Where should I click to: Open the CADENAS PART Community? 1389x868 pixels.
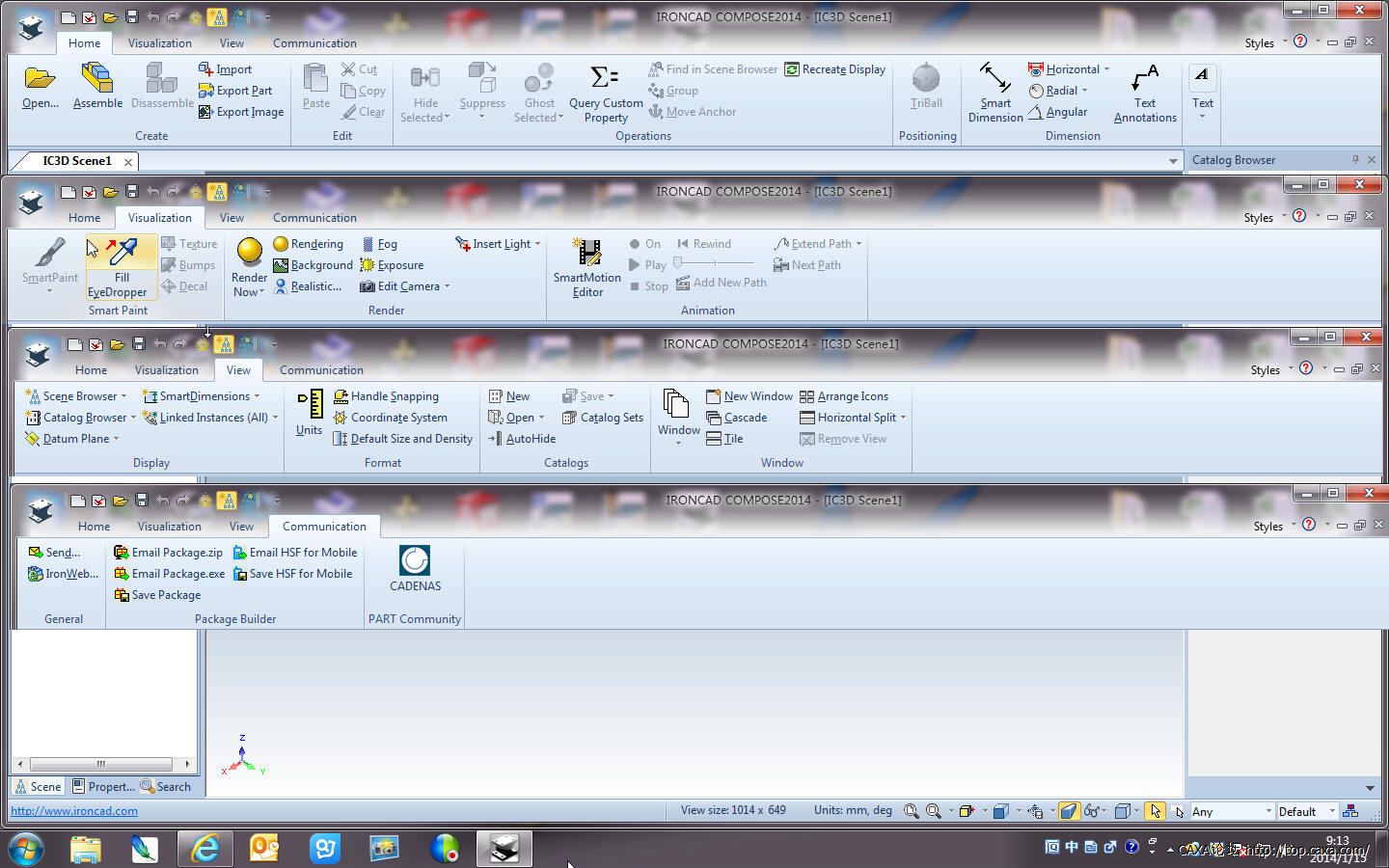click(x=415, y=569)
